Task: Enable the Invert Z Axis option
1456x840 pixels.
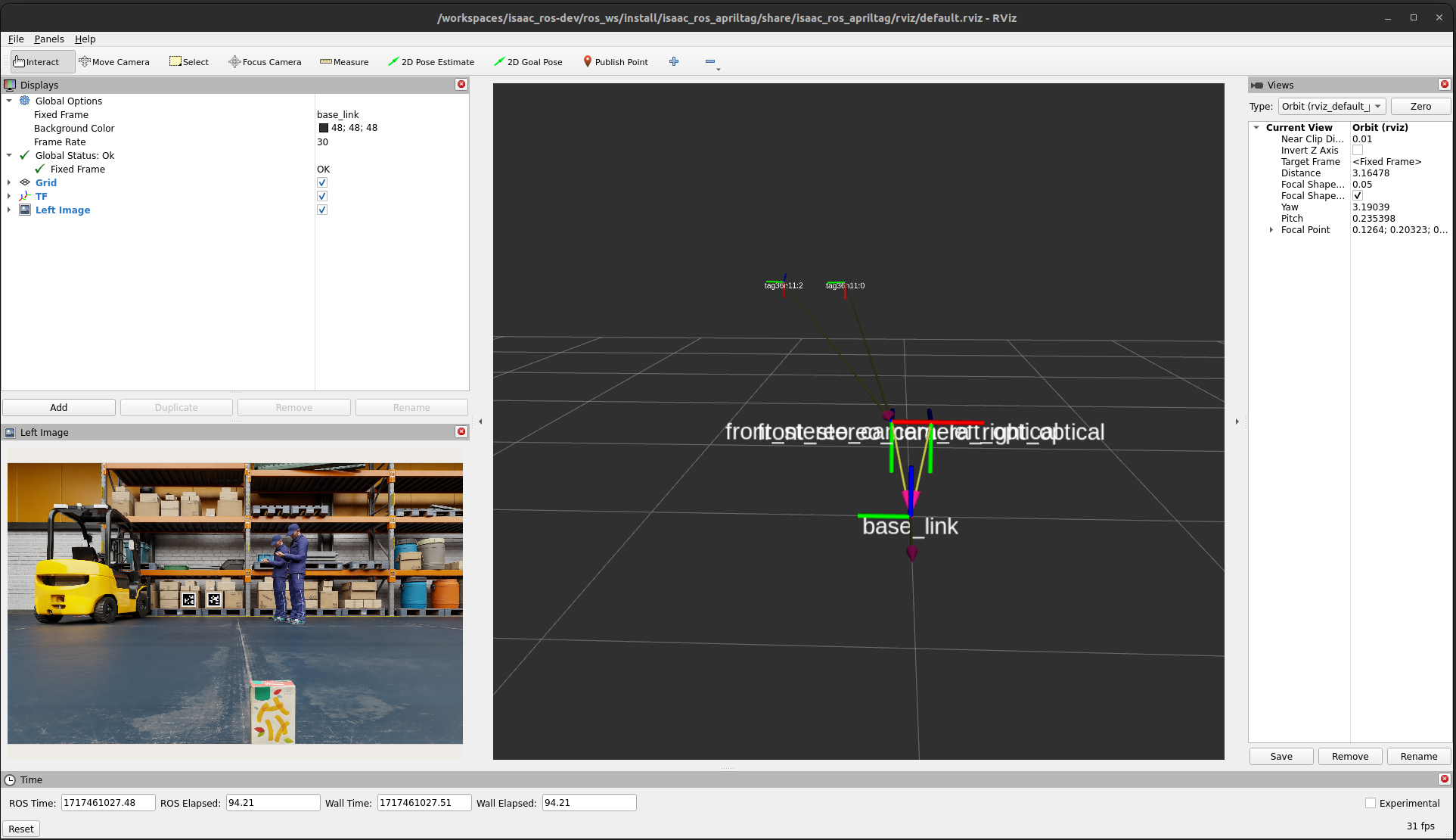Action: pyautogui.click(x=1358, y=150)
